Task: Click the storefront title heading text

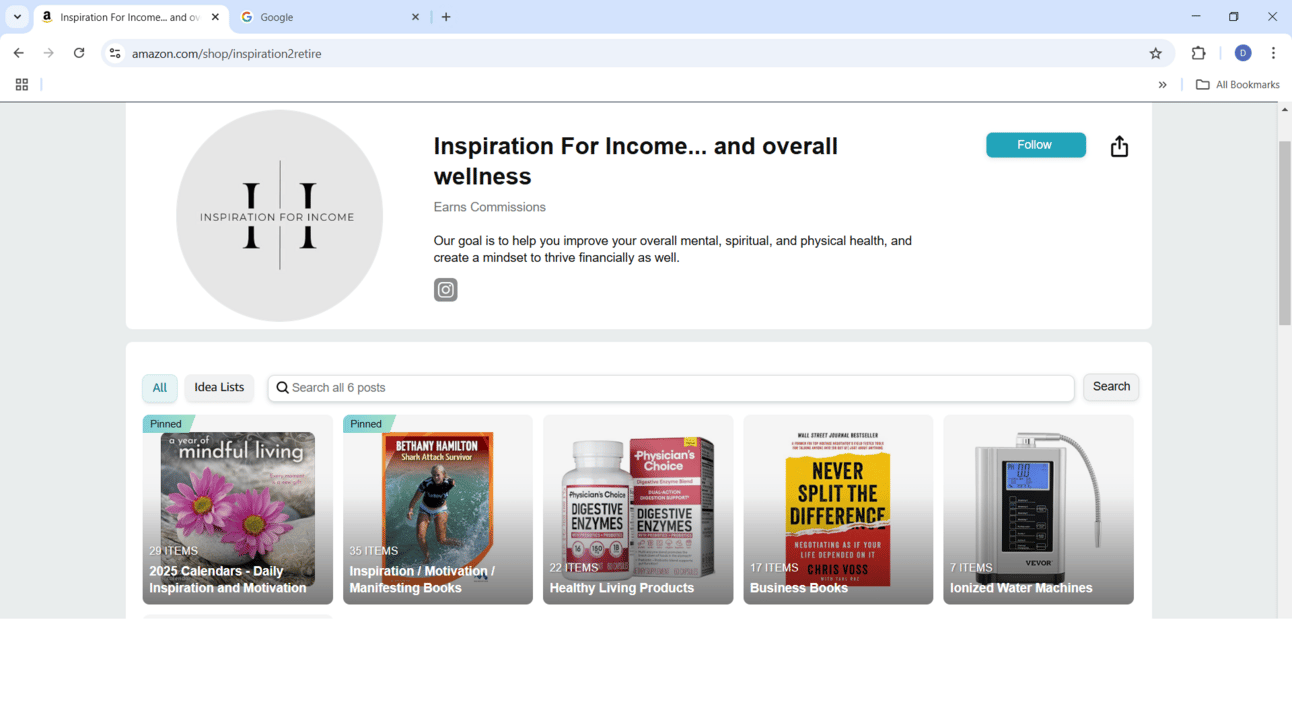Action: pyautogui.click(x=636, y=161)
